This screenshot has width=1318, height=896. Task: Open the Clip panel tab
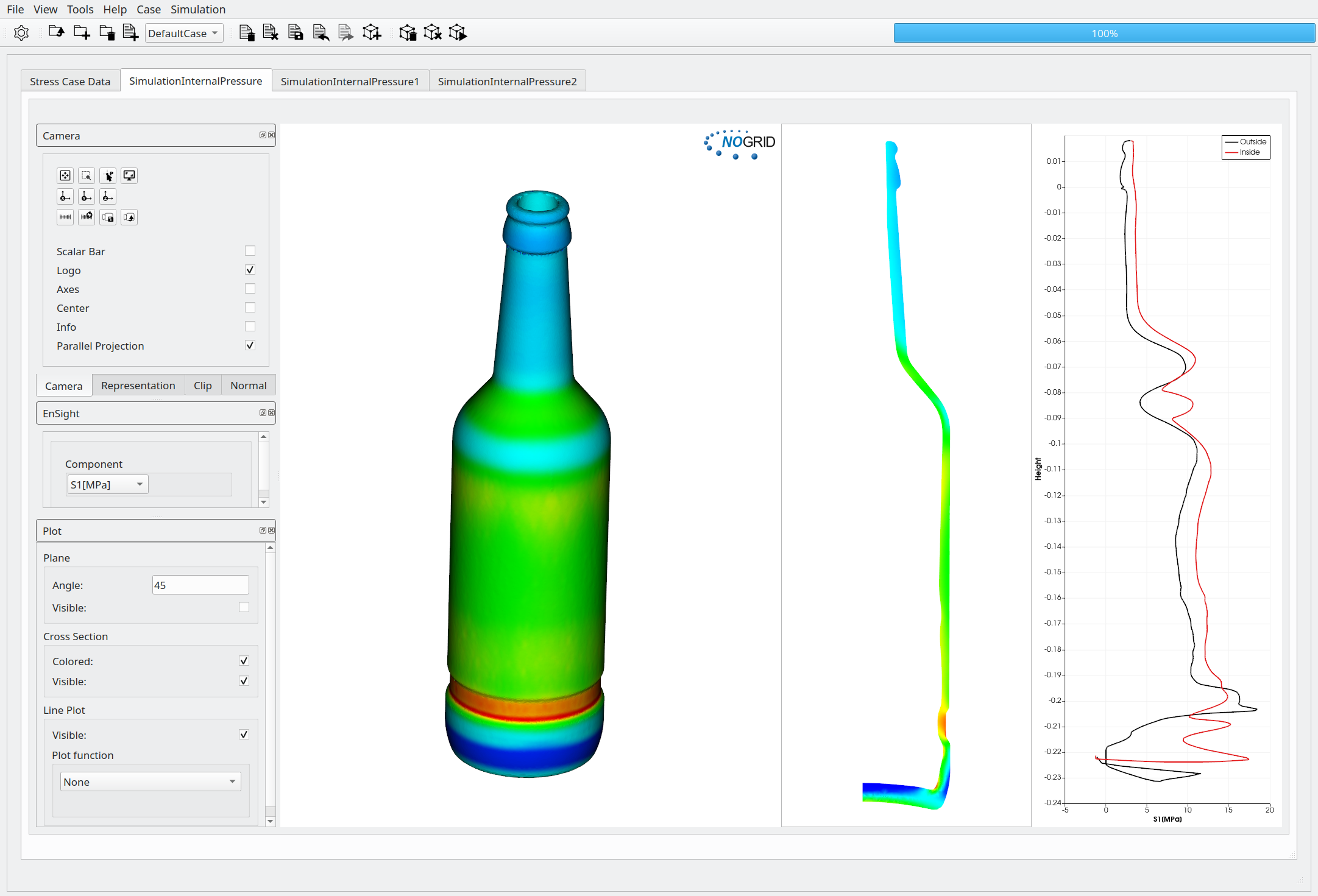pyautogui.click(x=202, y=386)
